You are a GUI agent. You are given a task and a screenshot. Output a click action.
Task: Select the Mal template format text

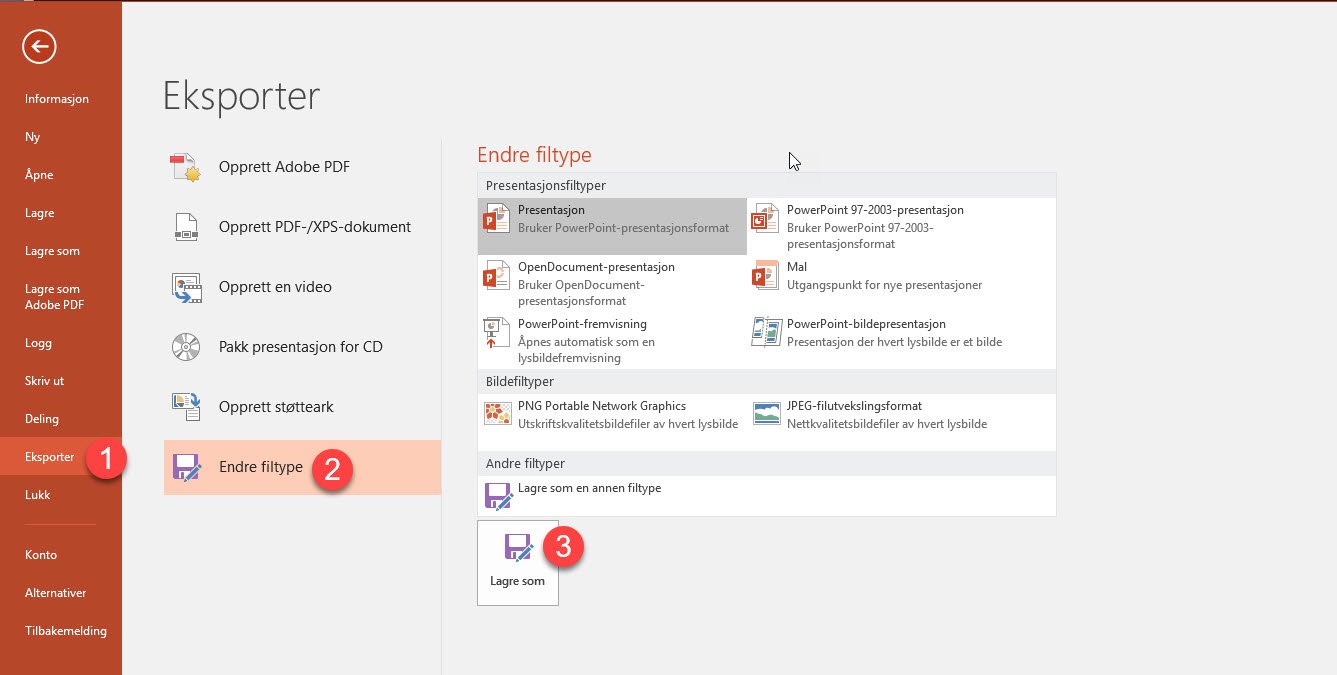[x=797, y=267]
